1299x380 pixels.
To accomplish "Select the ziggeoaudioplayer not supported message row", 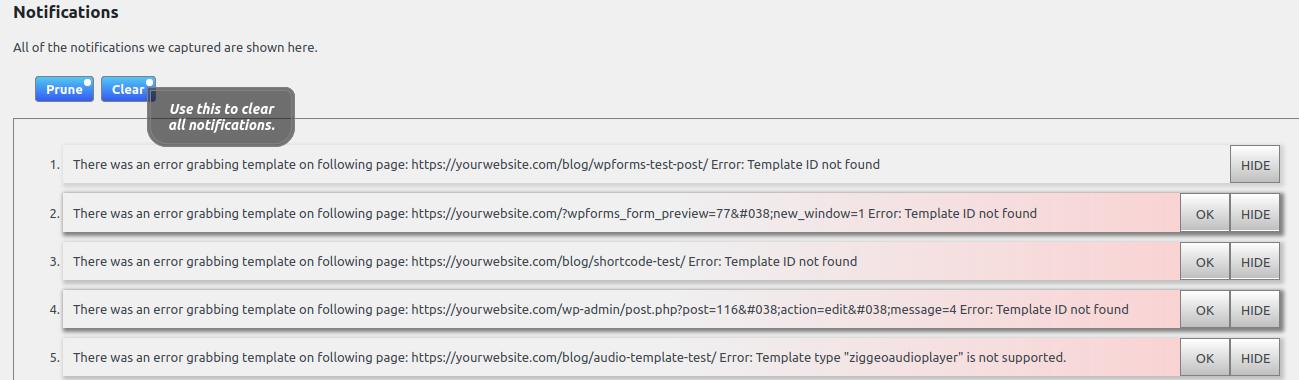I will 622,358.
